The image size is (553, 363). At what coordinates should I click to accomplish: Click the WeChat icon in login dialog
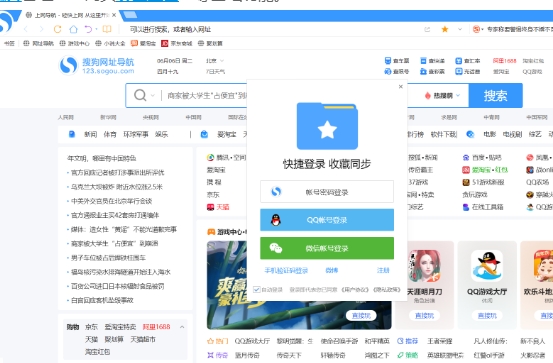point(276,248)
